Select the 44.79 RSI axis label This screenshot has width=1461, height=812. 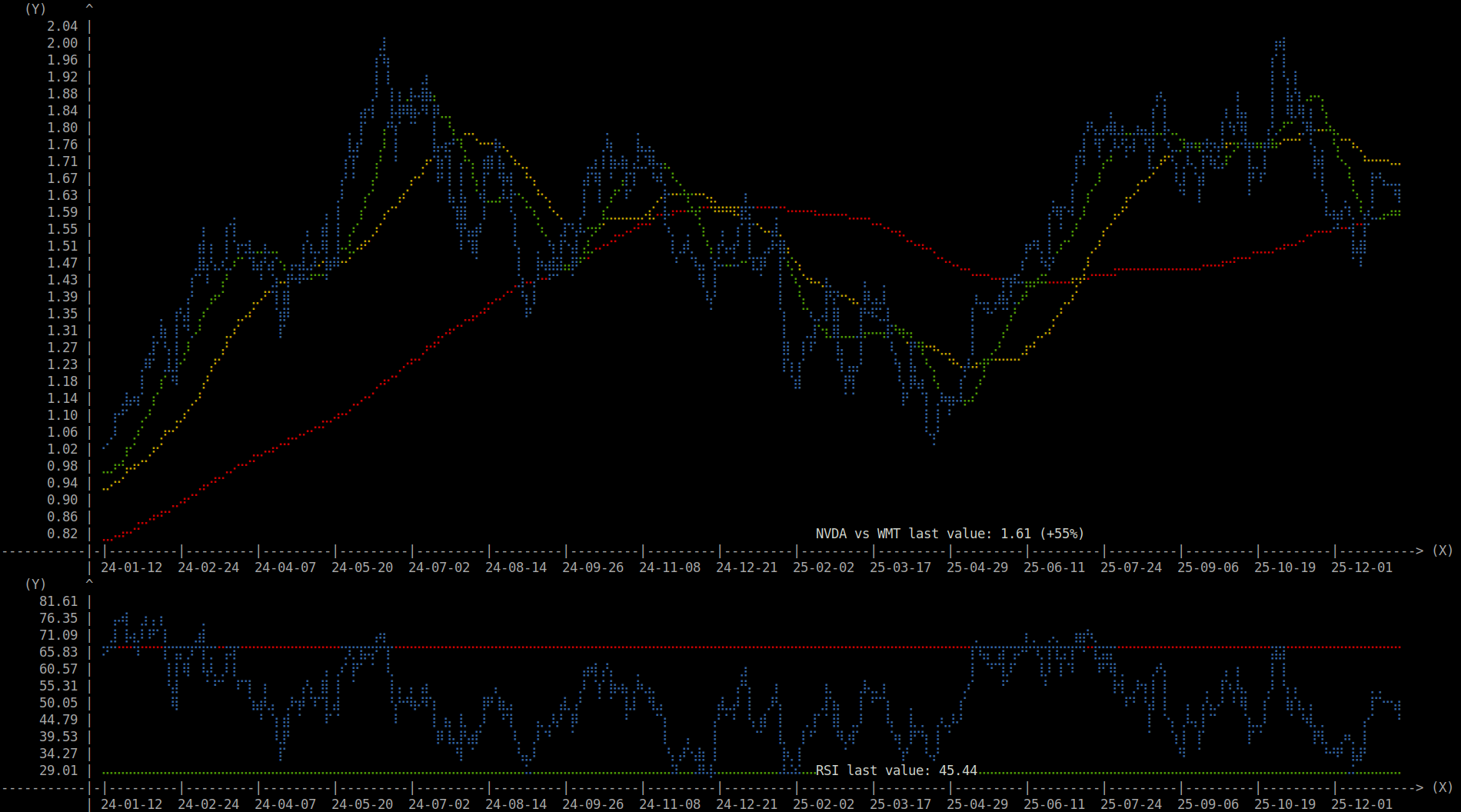[58, 720]
